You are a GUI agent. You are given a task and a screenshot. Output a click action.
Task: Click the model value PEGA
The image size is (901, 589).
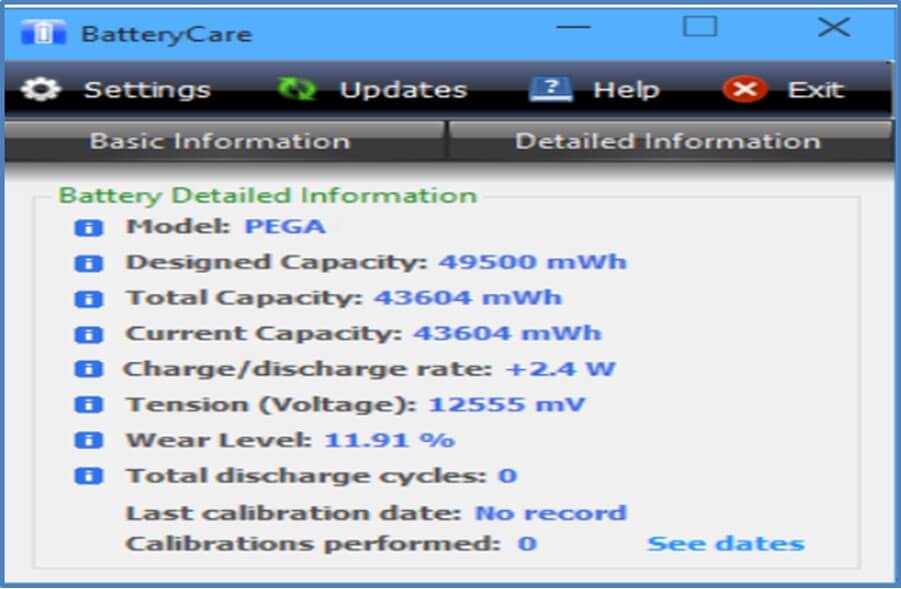pyautogui.click(x=286, y=226)
